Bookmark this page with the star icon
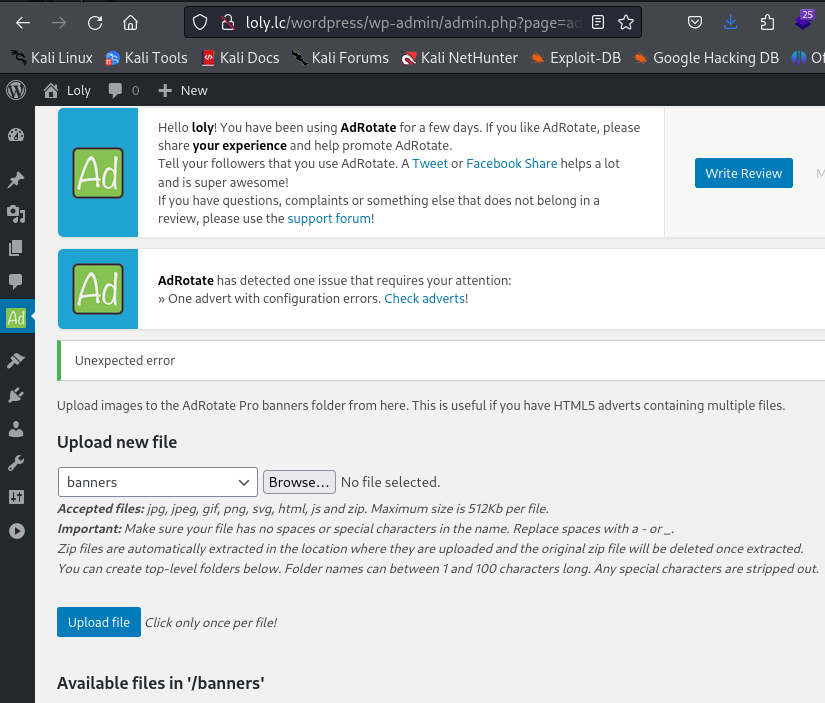The image size is (825, 703). [x=626, y=22]
